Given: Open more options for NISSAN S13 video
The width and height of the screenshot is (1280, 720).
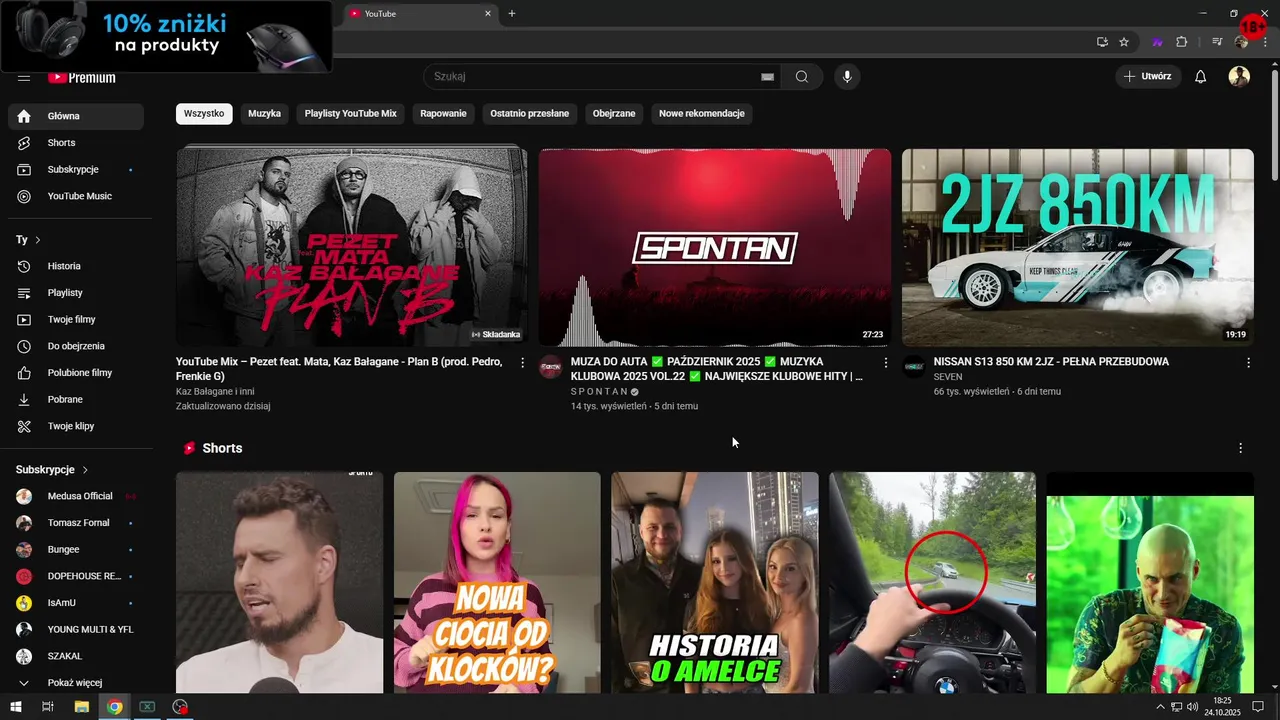Looking at the screenshot, I should click(x=1248, y=363).
